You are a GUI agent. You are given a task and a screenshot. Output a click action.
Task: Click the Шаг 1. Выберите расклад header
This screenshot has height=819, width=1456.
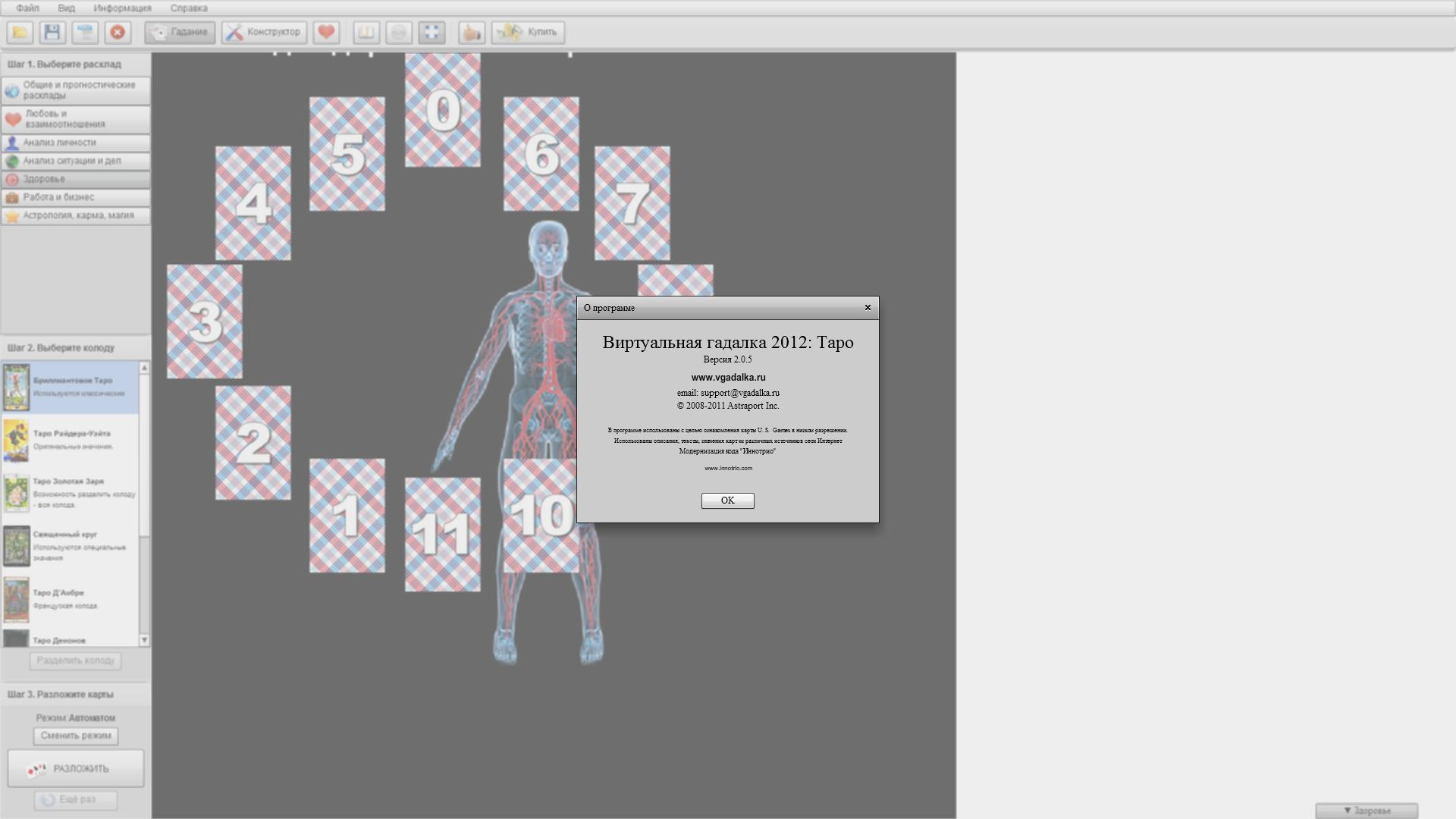pos(64,64)
